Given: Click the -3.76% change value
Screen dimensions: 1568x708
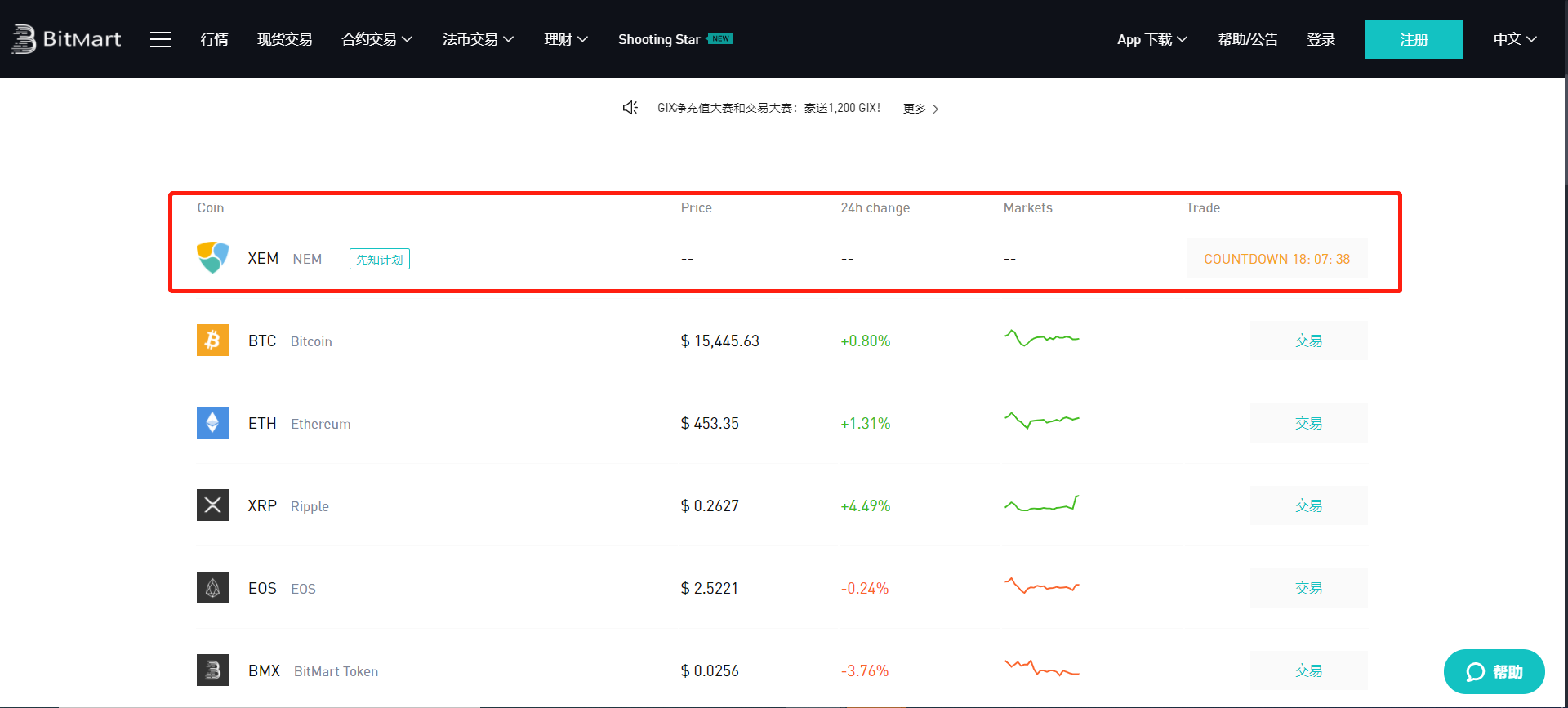Looking at the screenshot, I should [x=865, y=670].
